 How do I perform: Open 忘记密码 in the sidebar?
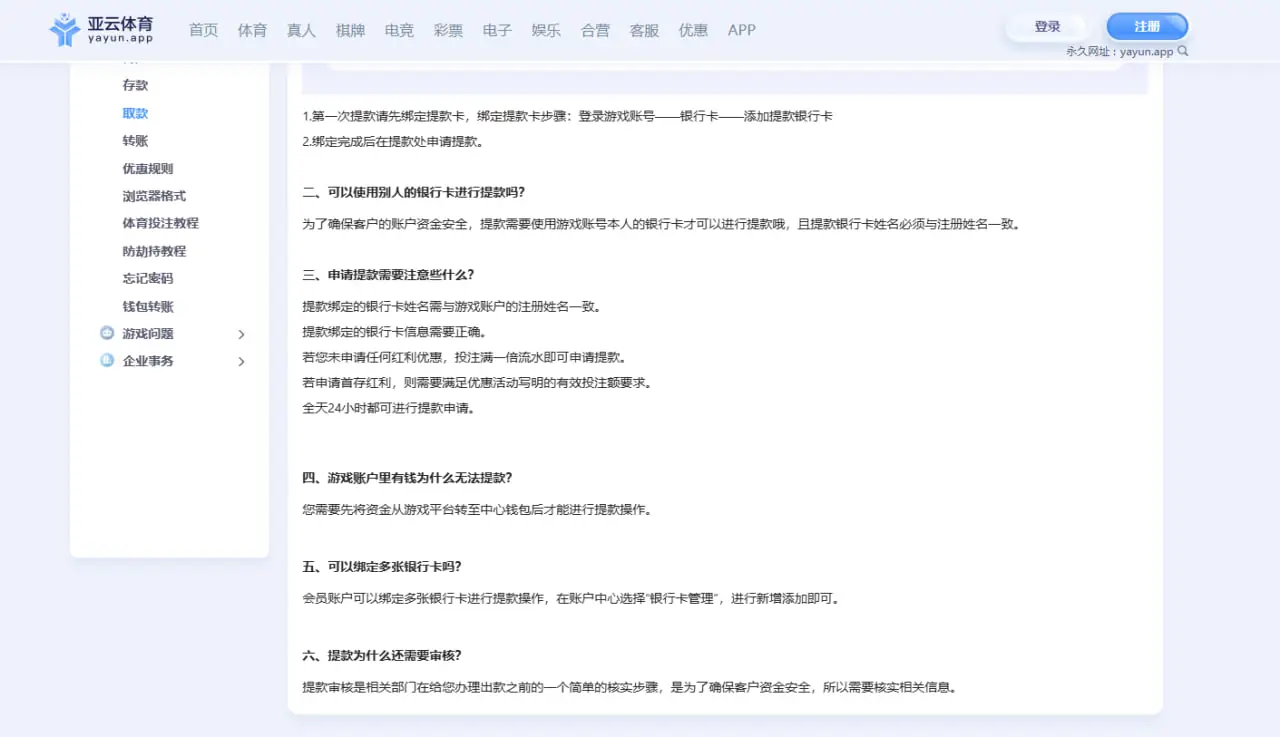pyautogui.click(x=148, y=278)
